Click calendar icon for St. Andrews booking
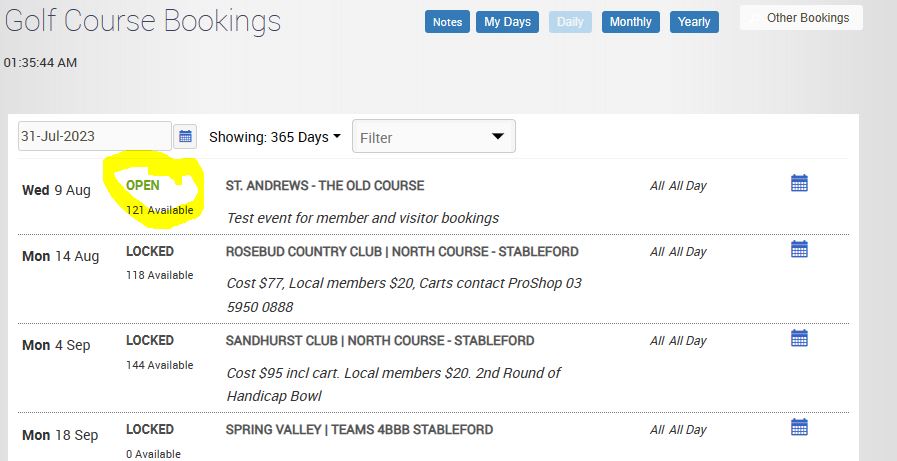 798,183
